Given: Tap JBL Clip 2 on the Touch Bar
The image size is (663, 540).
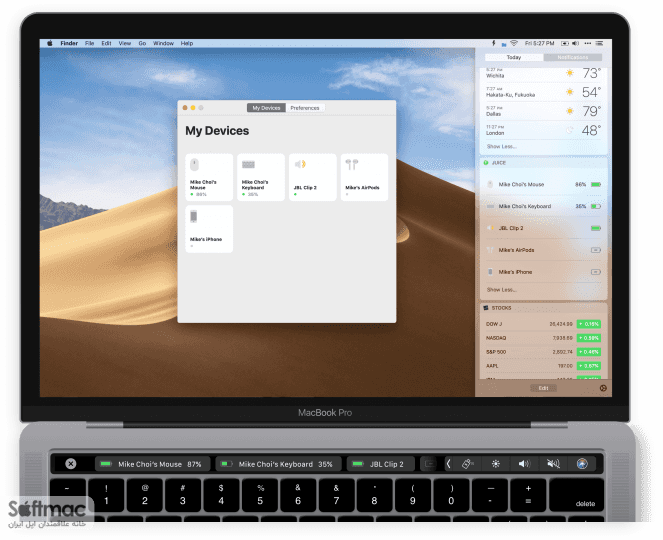Looking at the screenshot, I should pos(381,464).
